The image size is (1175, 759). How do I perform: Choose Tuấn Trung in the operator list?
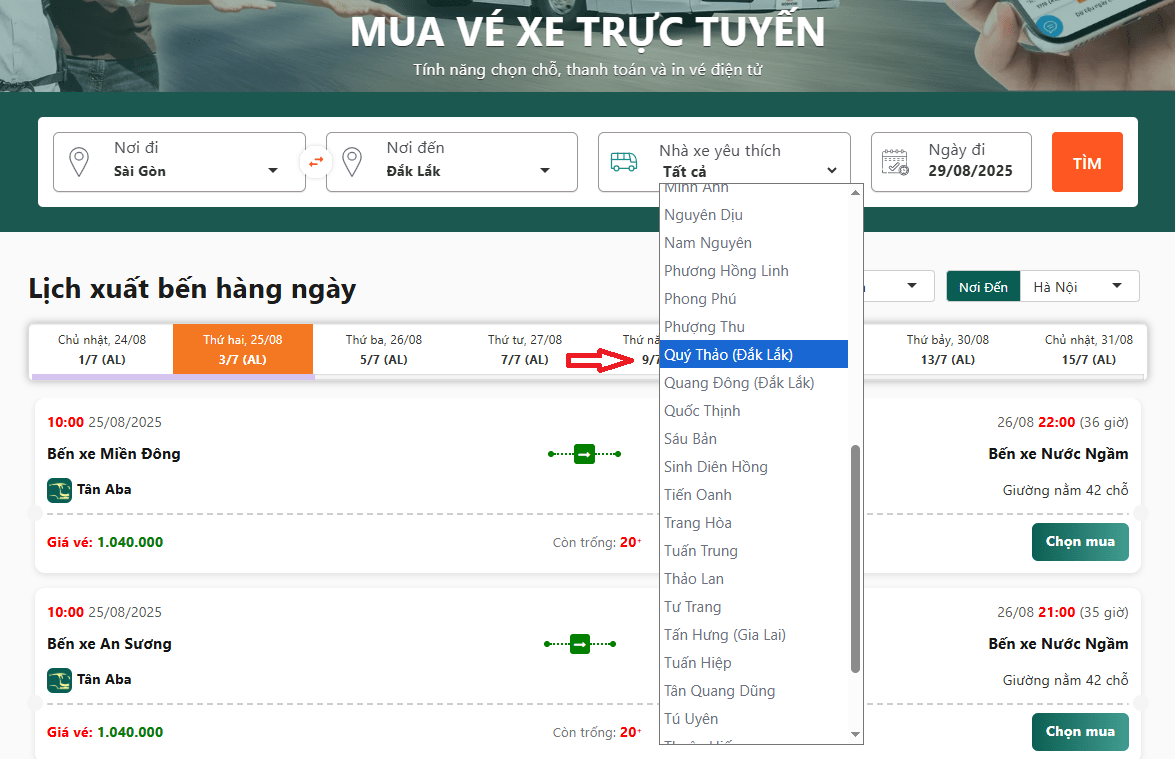700,551
